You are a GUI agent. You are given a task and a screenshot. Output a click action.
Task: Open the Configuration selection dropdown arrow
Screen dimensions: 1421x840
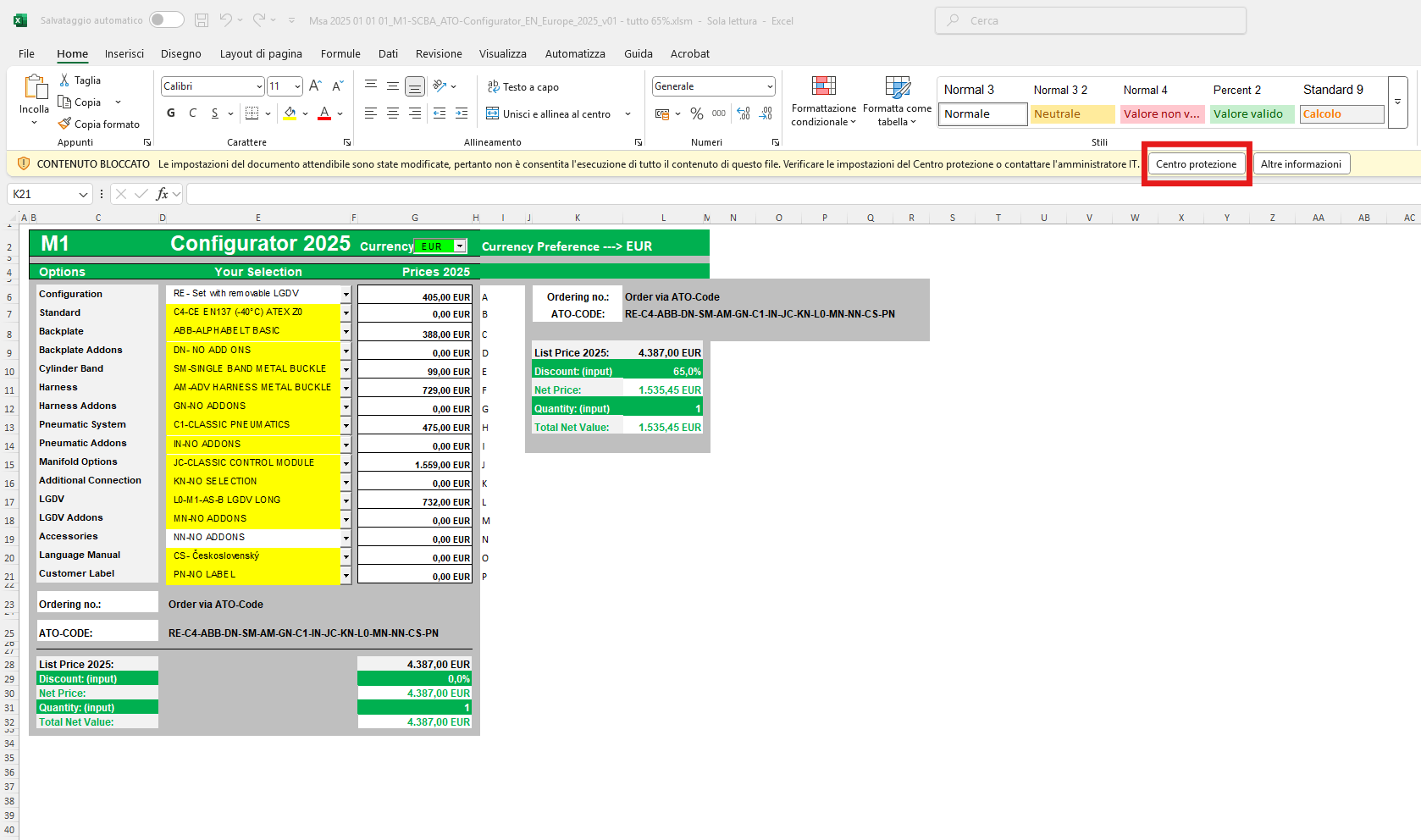tap(346, 294)
